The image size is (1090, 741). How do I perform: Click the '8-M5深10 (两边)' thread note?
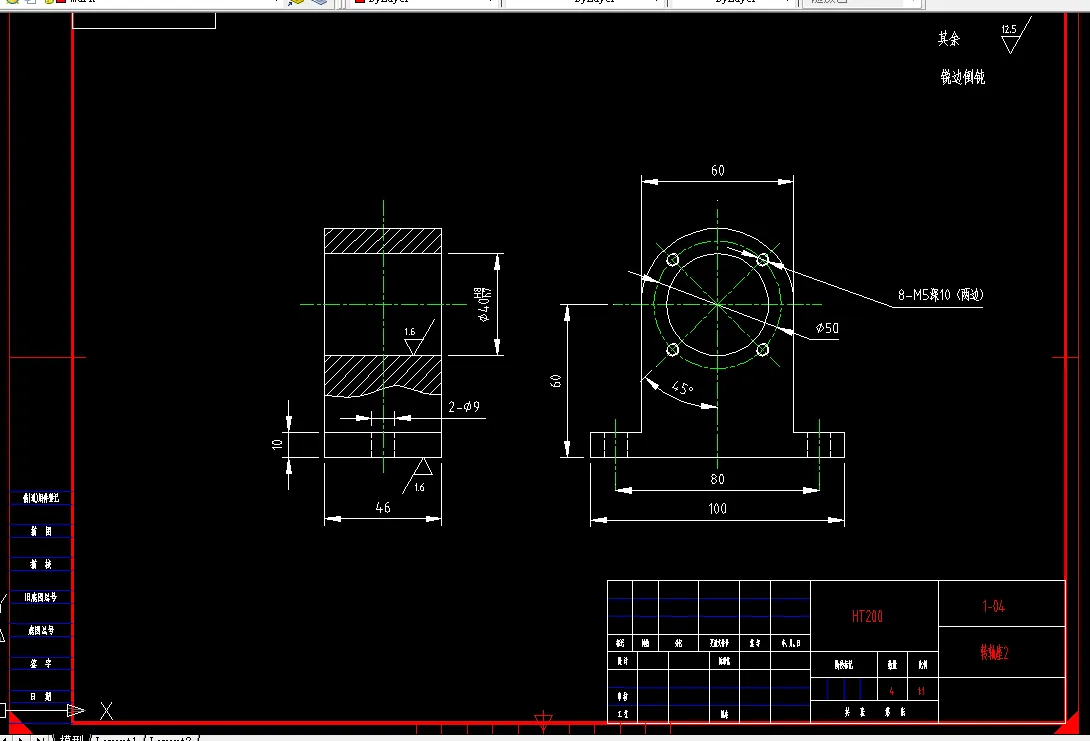pyautogui.click(x=941, y=295)
